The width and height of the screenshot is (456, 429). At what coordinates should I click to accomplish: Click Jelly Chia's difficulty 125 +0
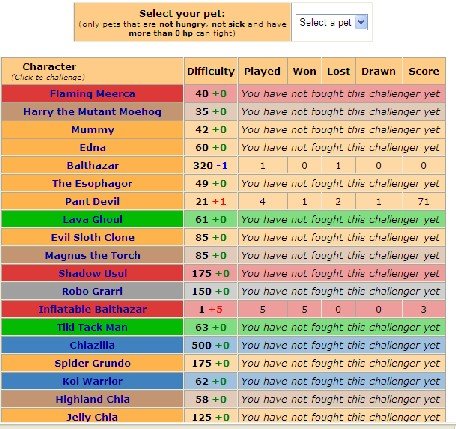coord(211,417)
